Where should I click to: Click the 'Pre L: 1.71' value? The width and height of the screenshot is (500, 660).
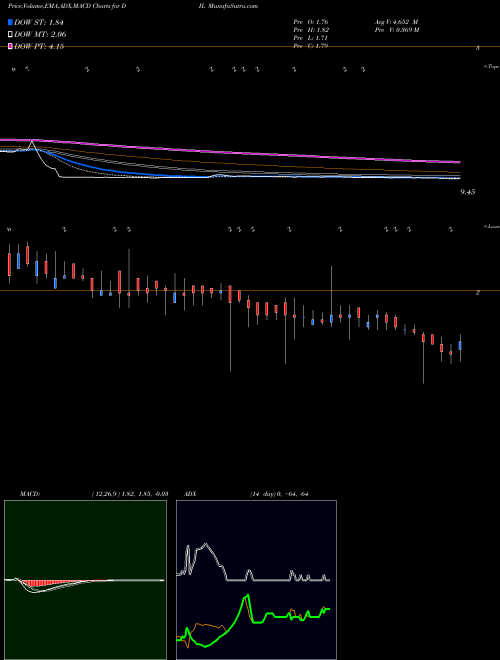(311, 38)
